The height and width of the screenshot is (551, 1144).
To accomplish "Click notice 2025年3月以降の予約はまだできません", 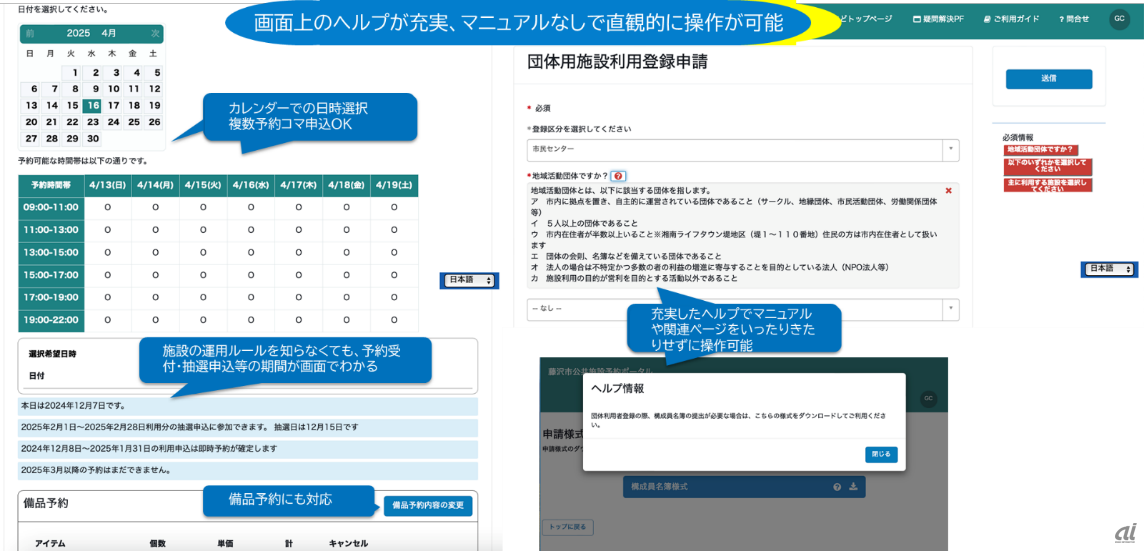I will pyautogui.click(x=248, y=471).
